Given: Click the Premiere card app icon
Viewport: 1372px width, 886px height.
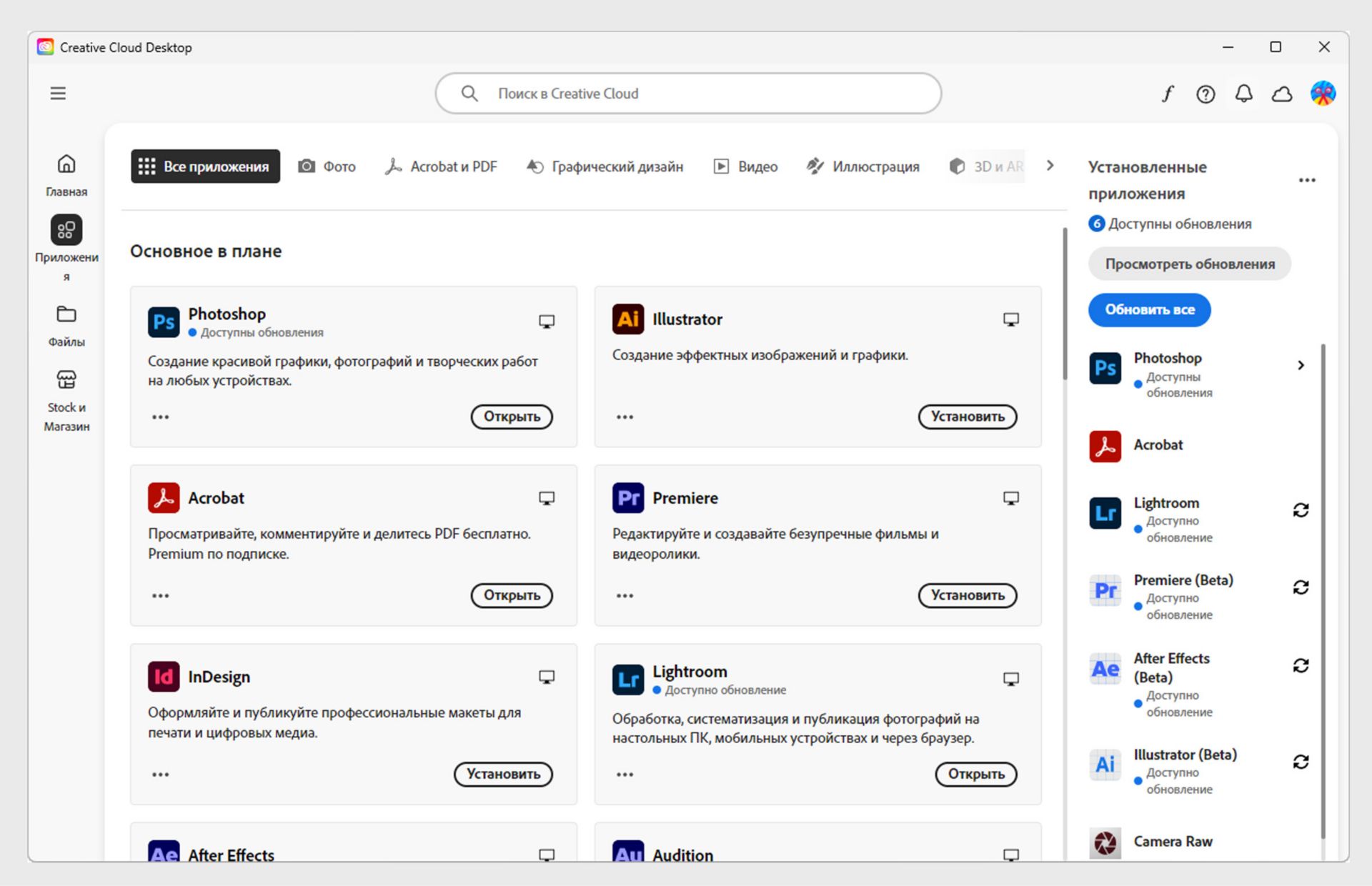Looking at the screenshot, I should click(x=628, y=498).
